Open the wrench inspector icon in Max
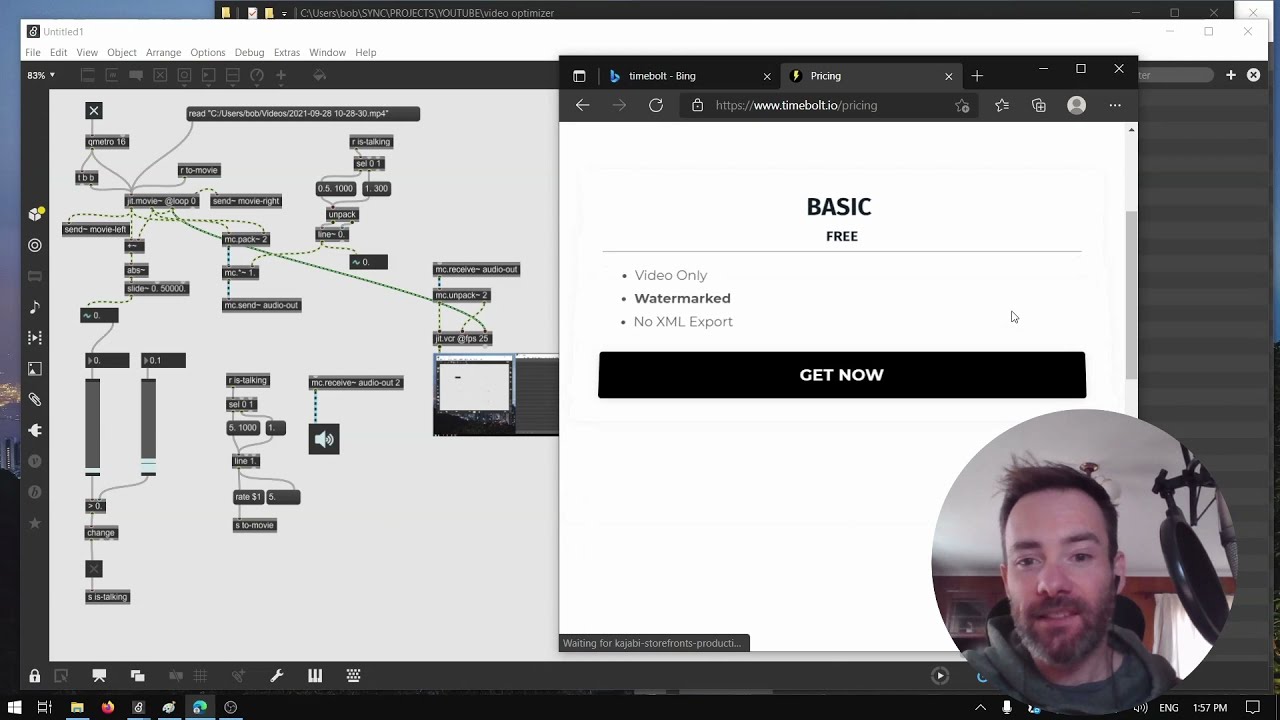The image size is (1280, 720). coord(277,676)
